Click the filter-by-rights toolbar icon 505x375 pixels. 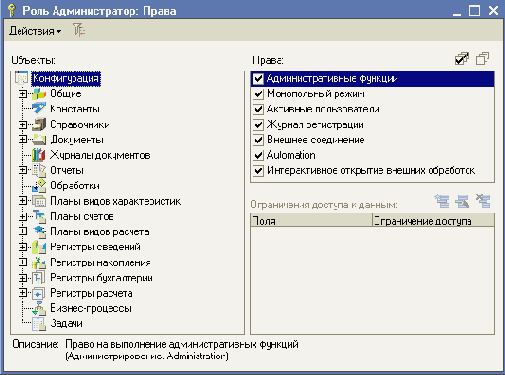[79, 30]
